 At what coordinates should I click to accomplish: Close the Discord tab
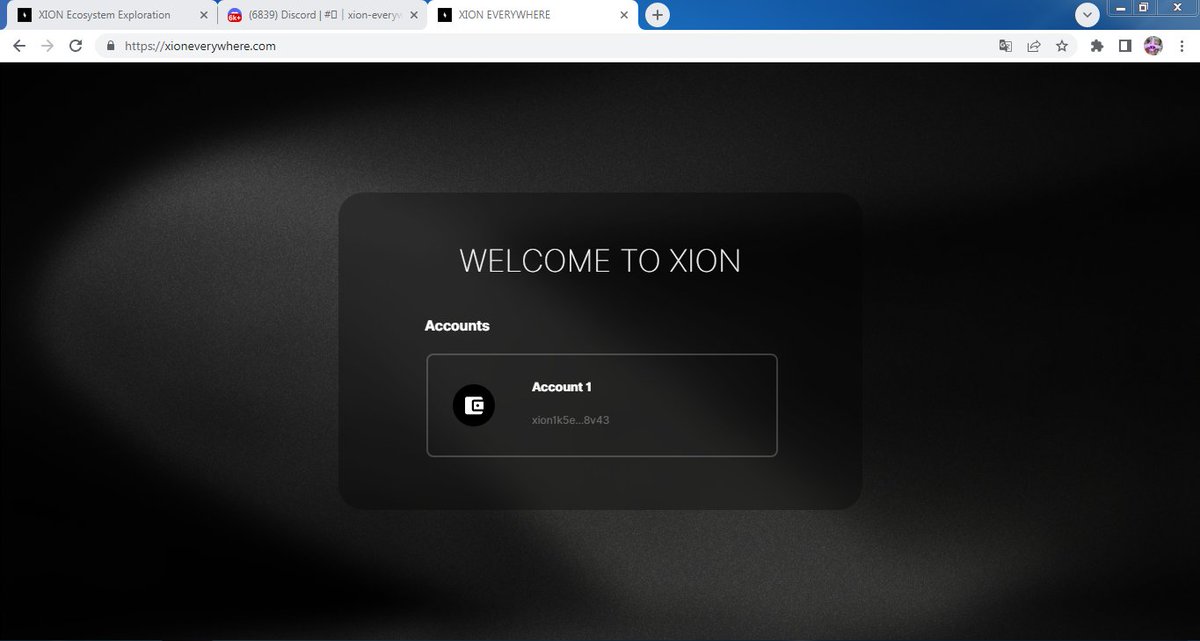[414, 16]
